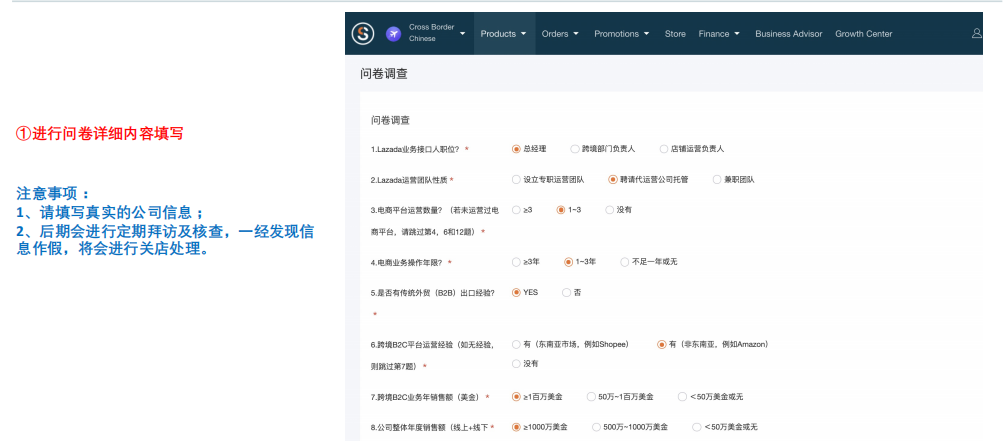1003x447 pixels.
Task: Open the Promotions dropdown menu
Action: click(x=622, y=34)
